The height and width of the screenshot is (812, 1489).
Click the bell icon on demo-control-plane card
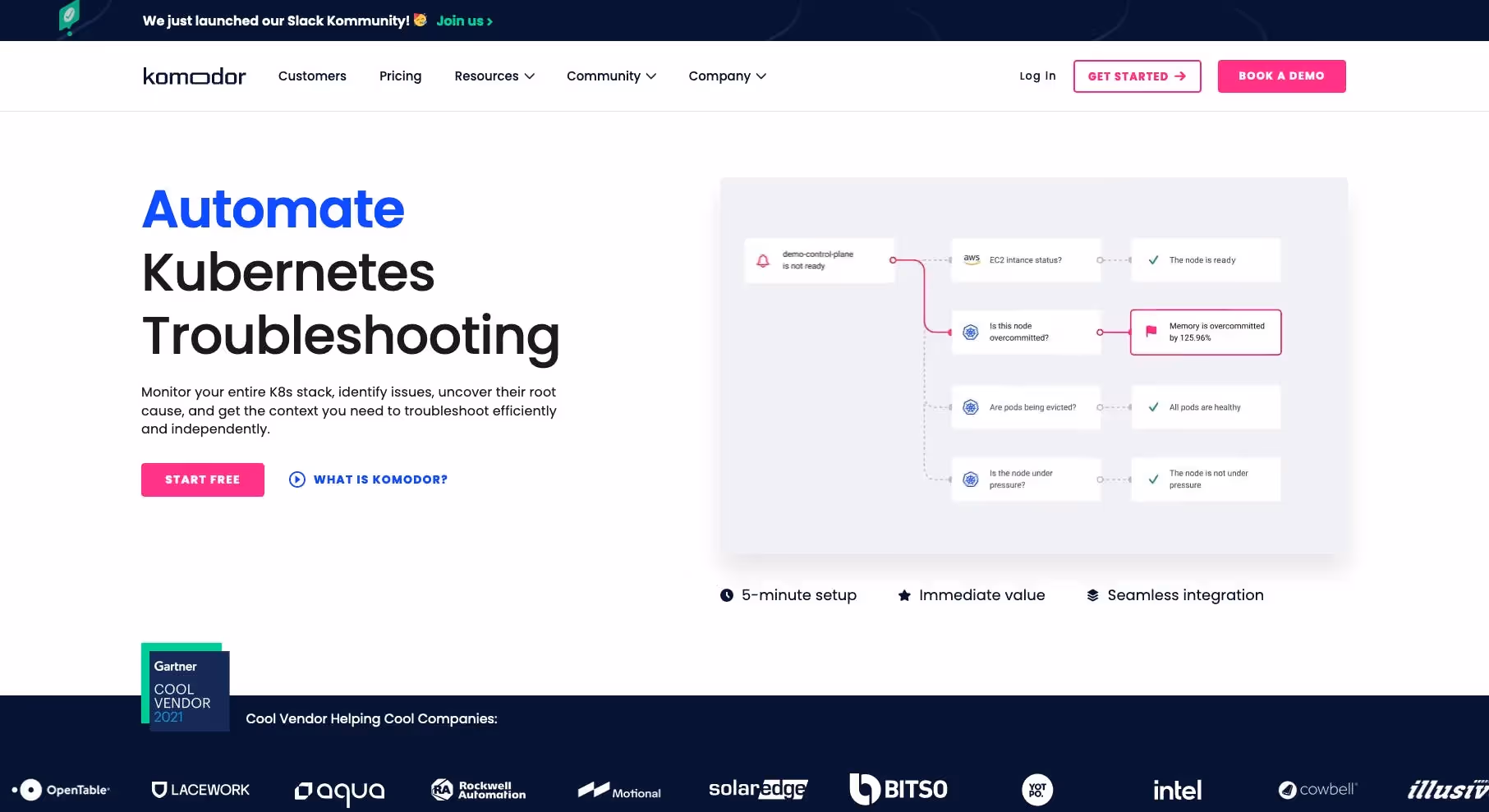tap(764, 259)
